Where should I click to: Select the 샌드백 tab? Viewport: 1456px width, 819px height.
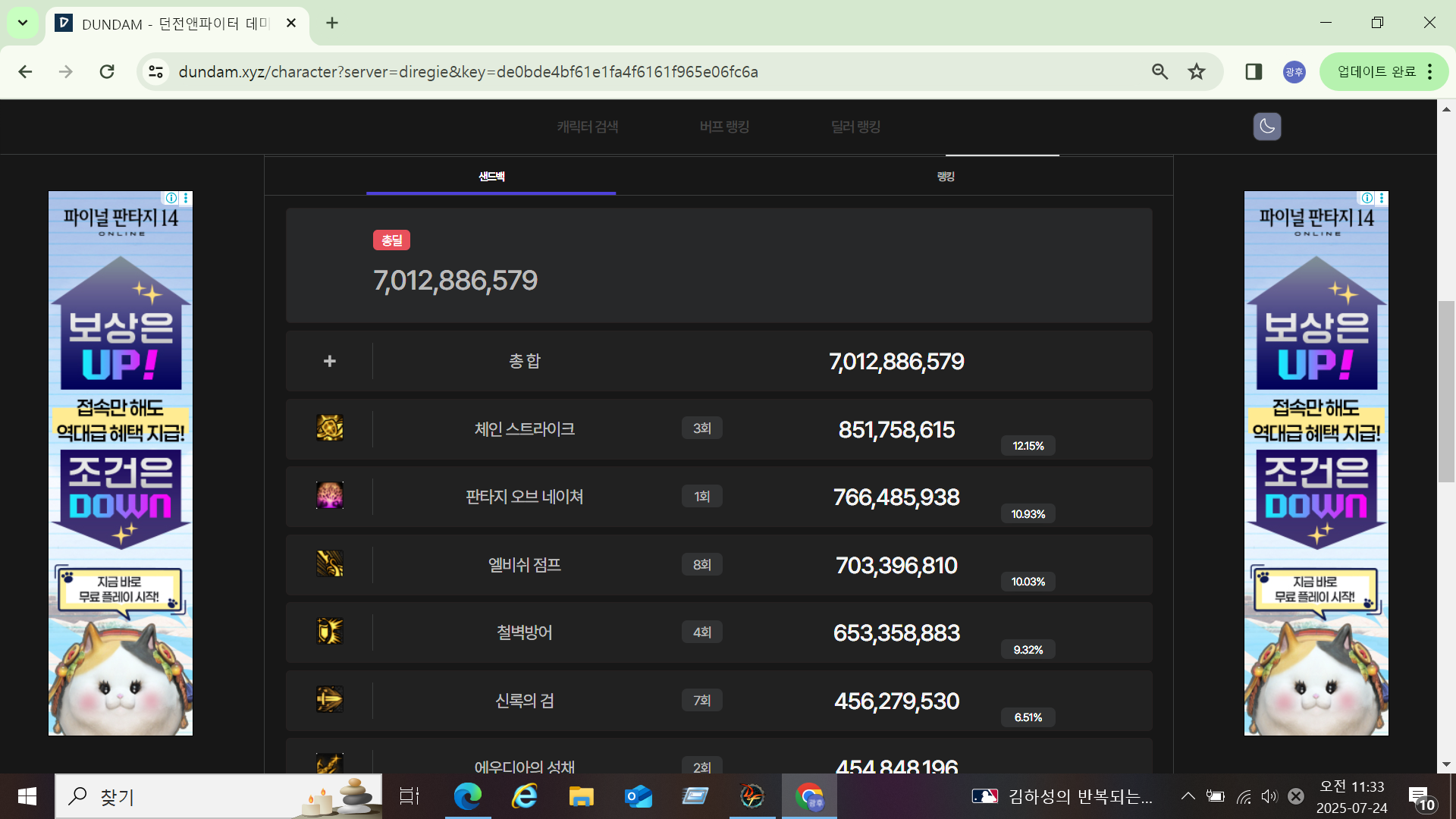[x=491, y=177]
